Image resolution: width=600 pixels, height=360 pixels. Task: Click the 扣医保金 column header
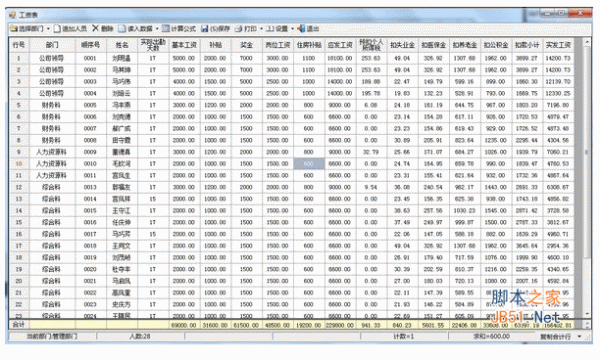tap(434, 45)
